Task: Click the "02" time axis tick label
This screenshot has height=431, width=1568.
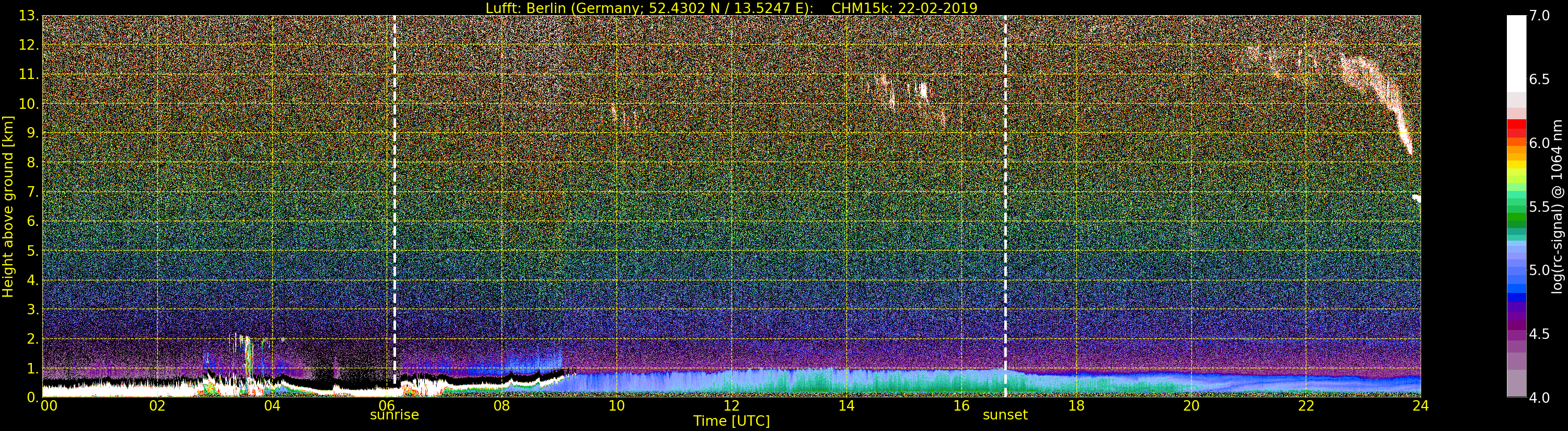Action: pyautogui.click(x=158, y=406)
